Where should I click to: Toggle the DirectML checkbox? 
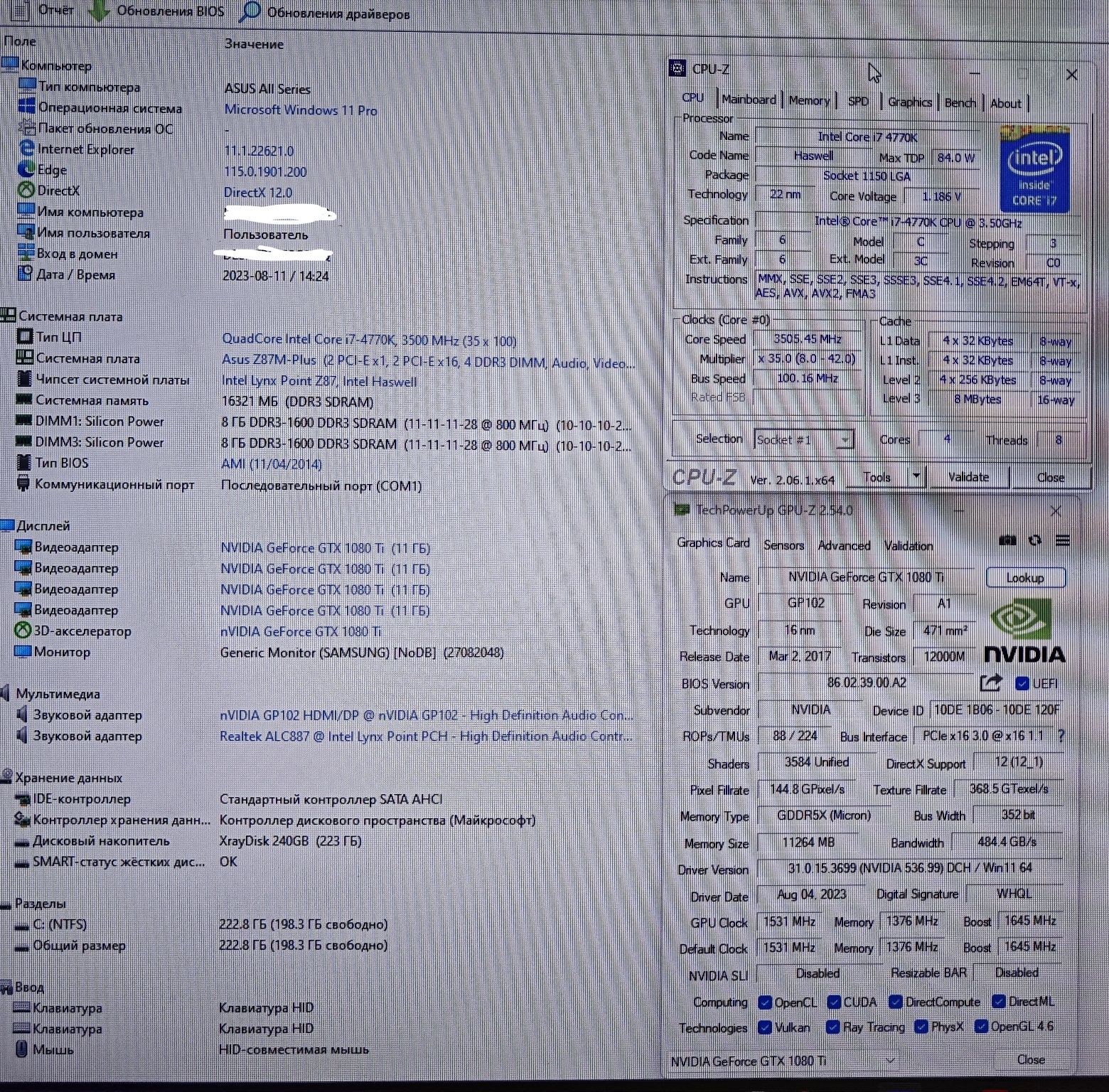999,1002
